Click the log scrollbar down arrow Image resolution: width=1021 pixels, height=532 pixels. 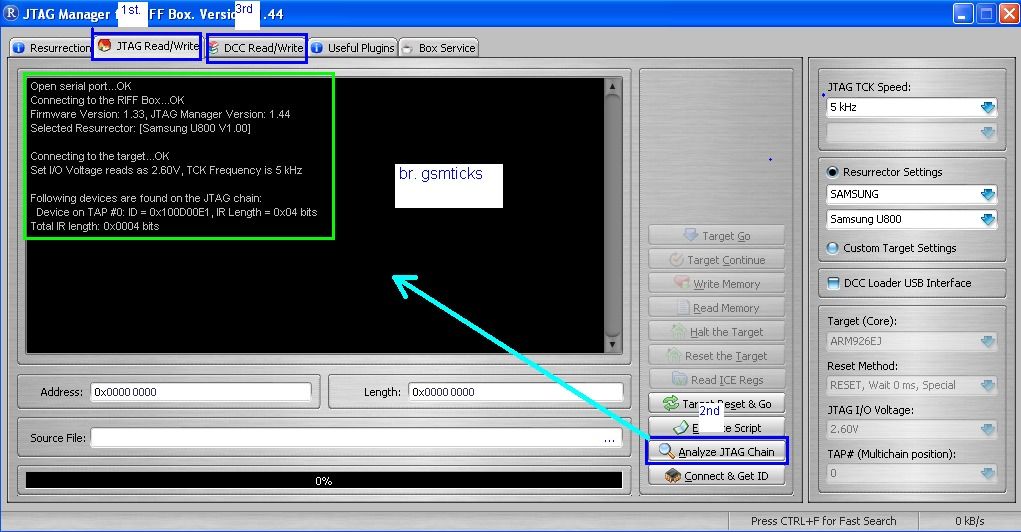click(x=612, y=345)
